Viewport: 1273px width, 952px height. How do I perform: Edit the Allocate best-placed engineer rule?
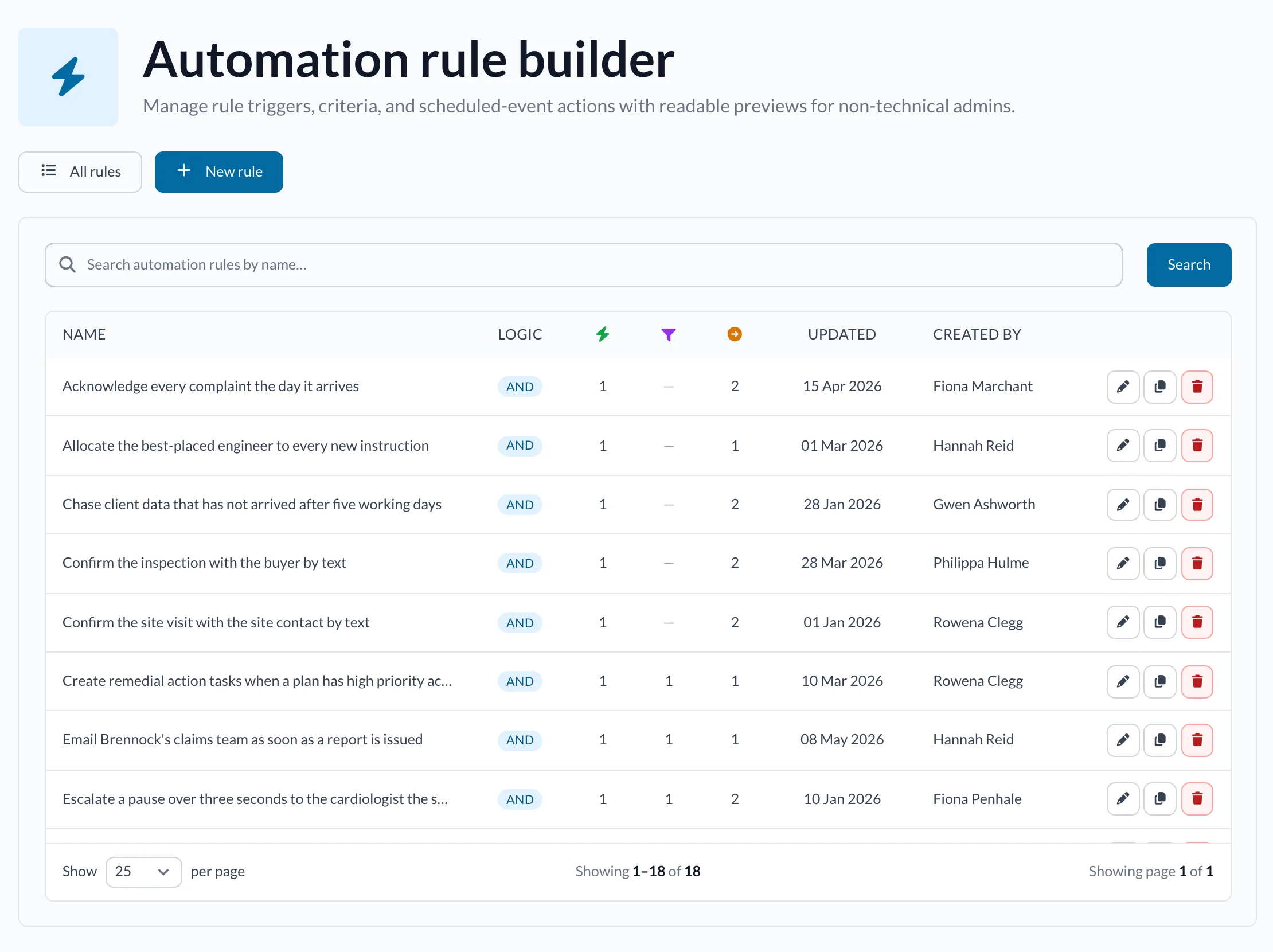1123,446
